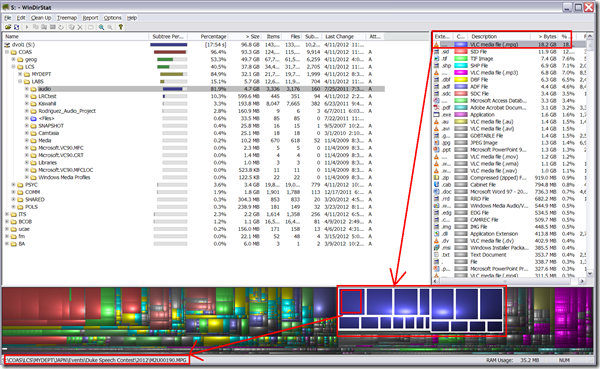
Task: Click the Delete to Recycle Bin icon
Action: (x=72, y=27)
